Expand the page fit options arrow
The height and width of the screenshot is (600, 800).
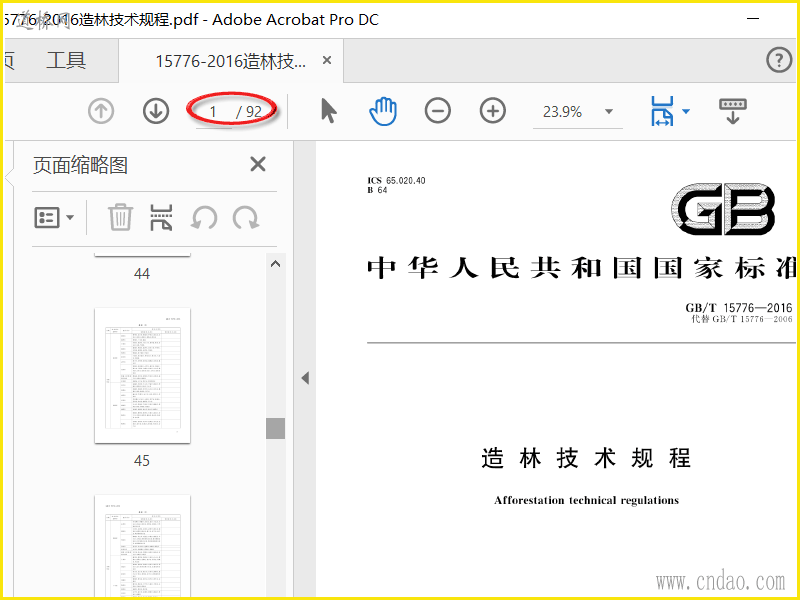coord(686,111)
